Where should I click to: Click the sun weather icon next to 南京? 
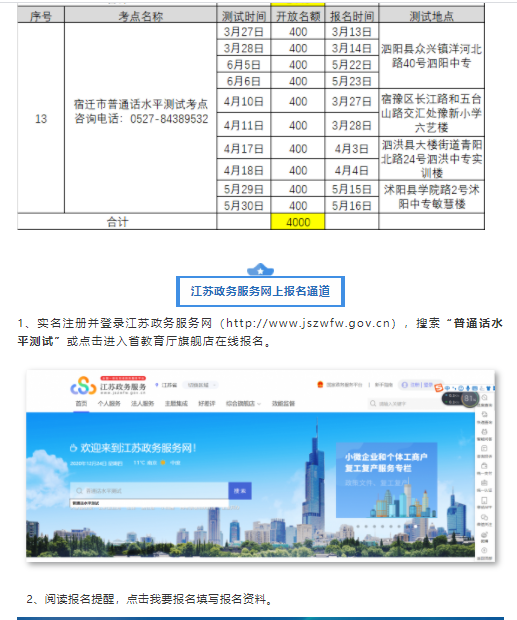click(163, 463)
